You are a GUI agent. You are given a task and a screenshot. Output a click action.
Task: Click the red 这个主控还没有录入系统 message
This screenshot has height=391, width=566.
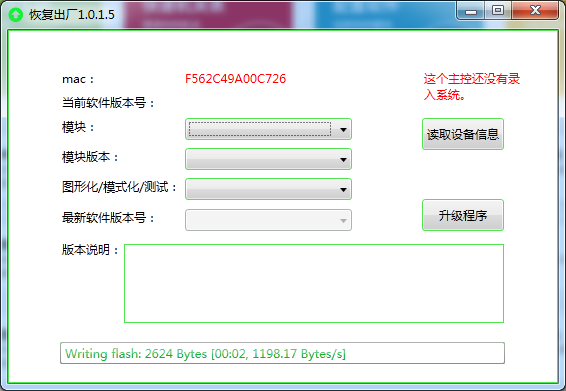(x=471, y=87)
